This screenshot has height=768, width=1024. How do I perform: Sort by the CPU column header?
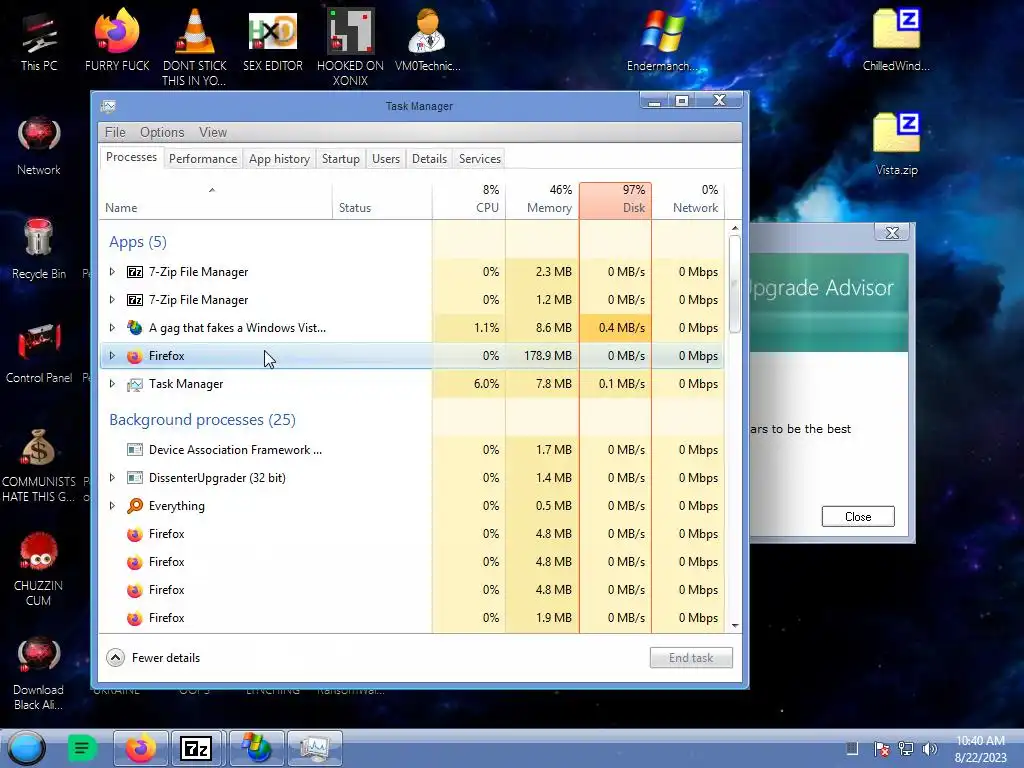coord(469,200)
